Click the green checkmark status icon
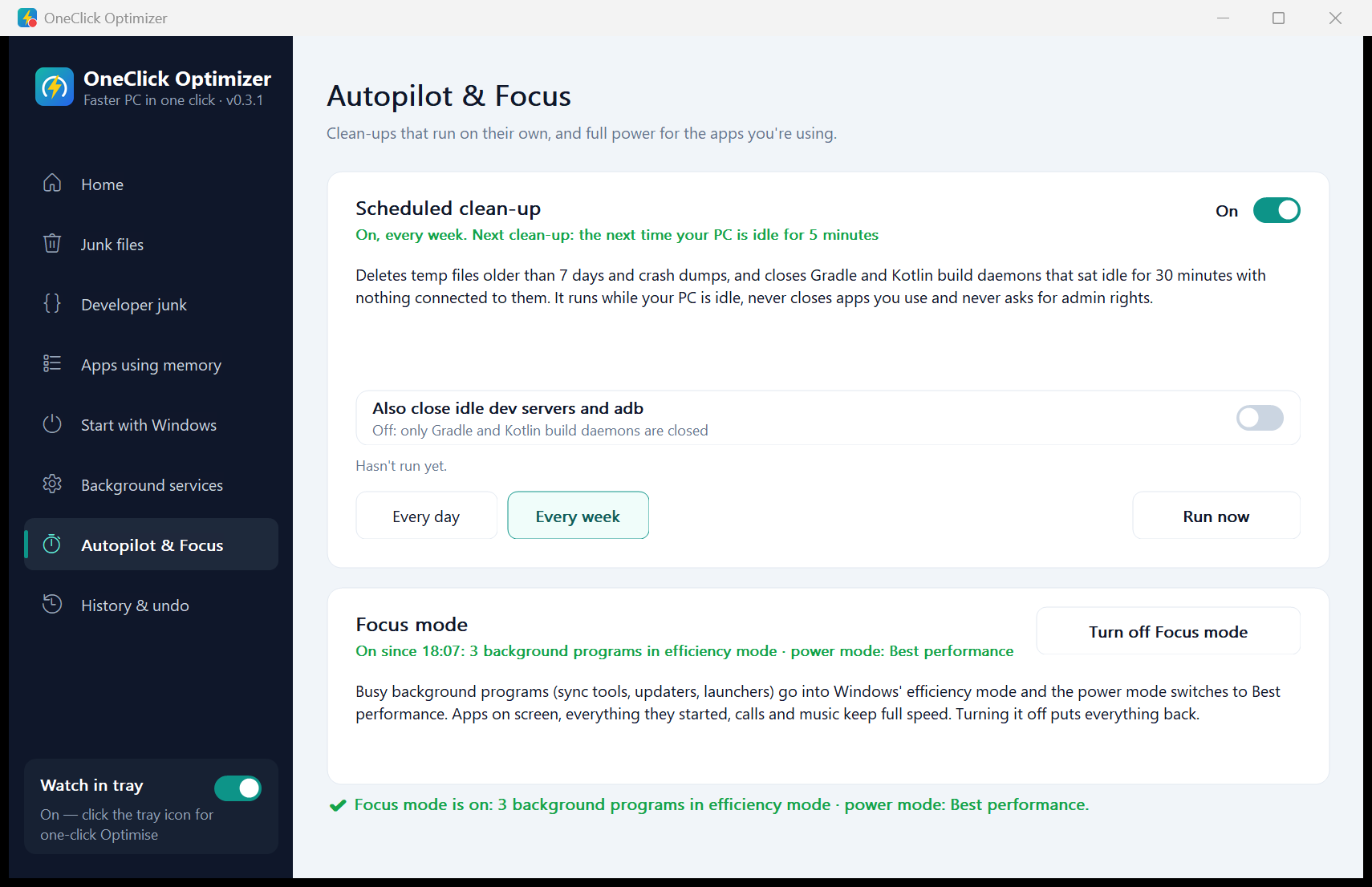Screen dimensions: 1372x887 pos(338,805)
